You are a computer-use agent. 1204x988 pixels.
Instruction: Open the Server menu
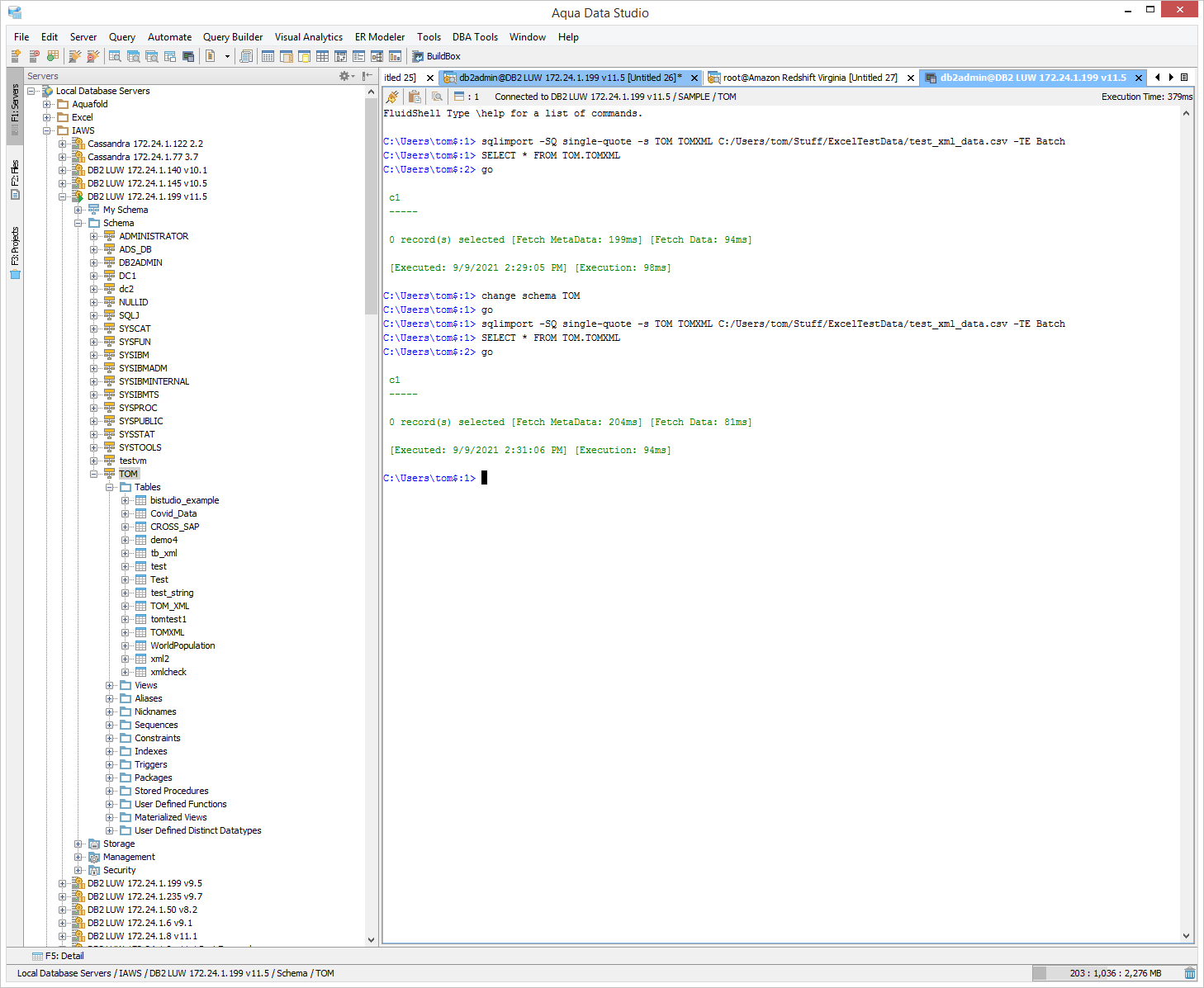click(x=83, y=37)
